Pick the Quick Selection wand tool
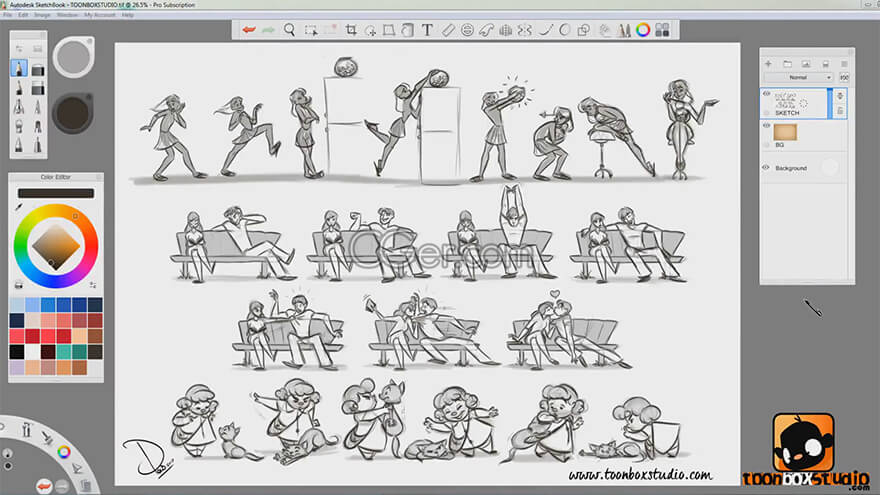Screen dimensions: 880x495 (x=370, y=30)
